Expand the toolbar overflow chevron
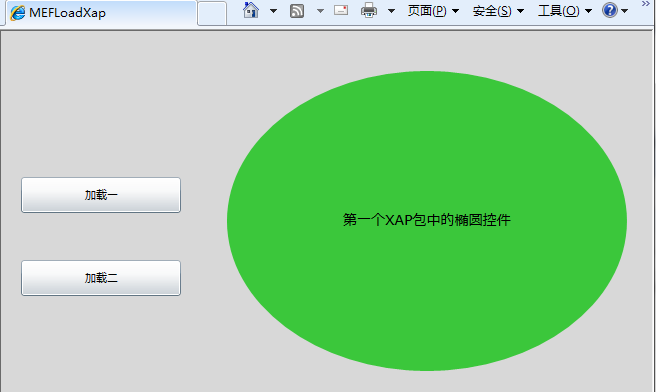Image resolution: width=656 pixels, height=392 pixels. coord(646,4)
